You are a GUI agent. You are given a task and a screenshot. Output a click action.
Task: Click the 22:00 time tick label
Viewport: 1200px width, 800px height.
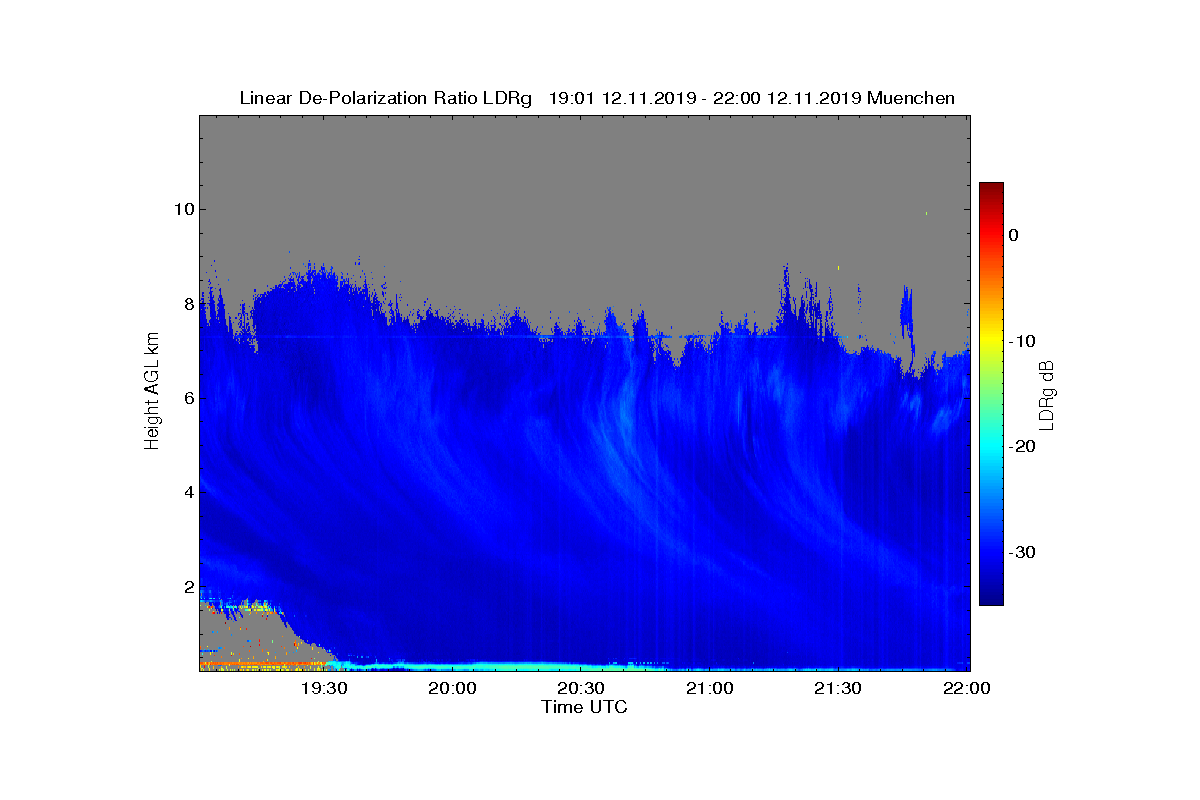point(966,688)
